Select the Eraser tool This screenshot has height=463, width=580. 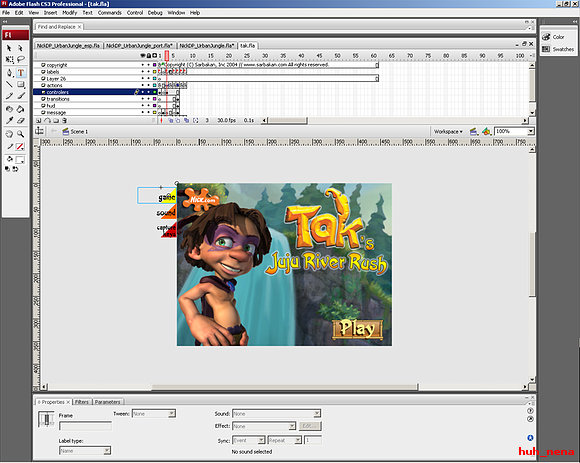pyautogui.click(x=21, y=120)
